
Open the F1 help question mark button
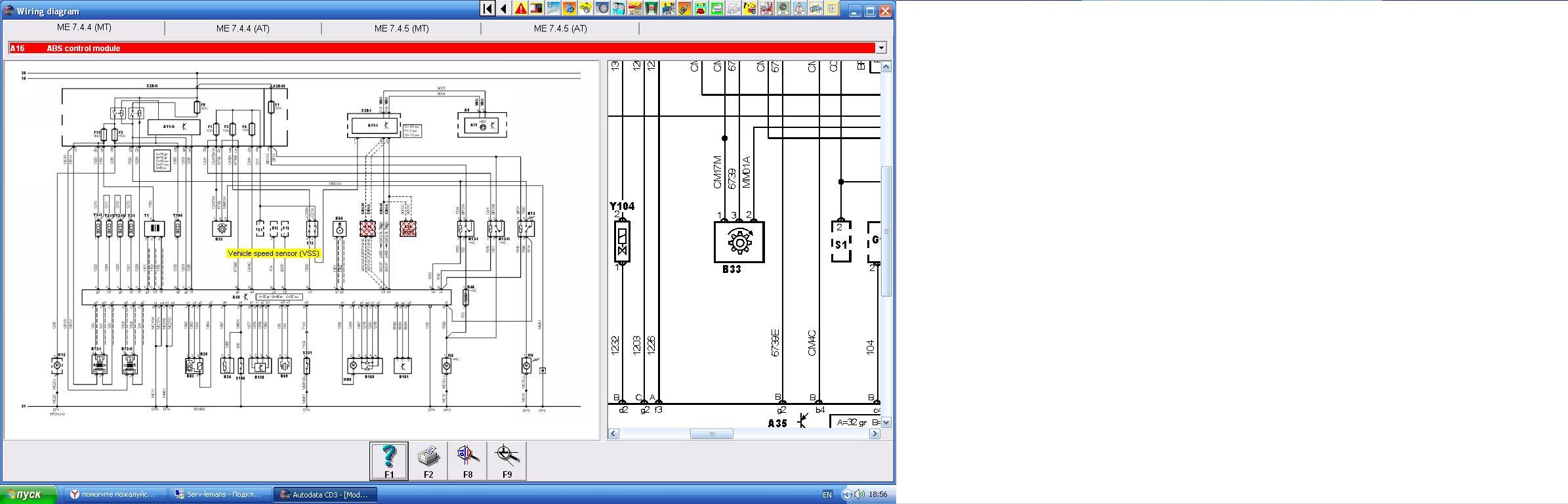pyautogui.click(x=389, y=461)
